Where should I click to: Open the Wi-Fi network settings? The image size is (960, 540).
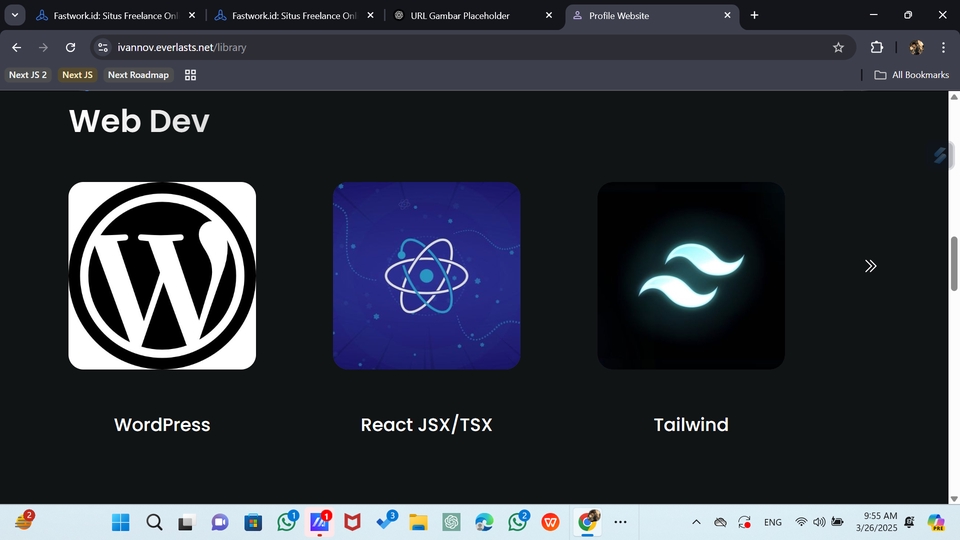click(x=801, y=522)
